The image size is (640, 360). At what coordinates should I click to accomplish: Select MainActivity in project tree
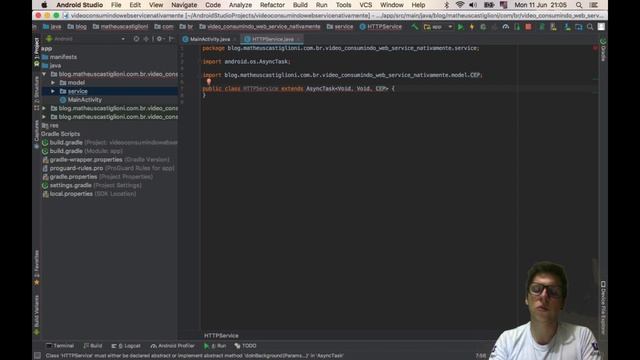84,100
